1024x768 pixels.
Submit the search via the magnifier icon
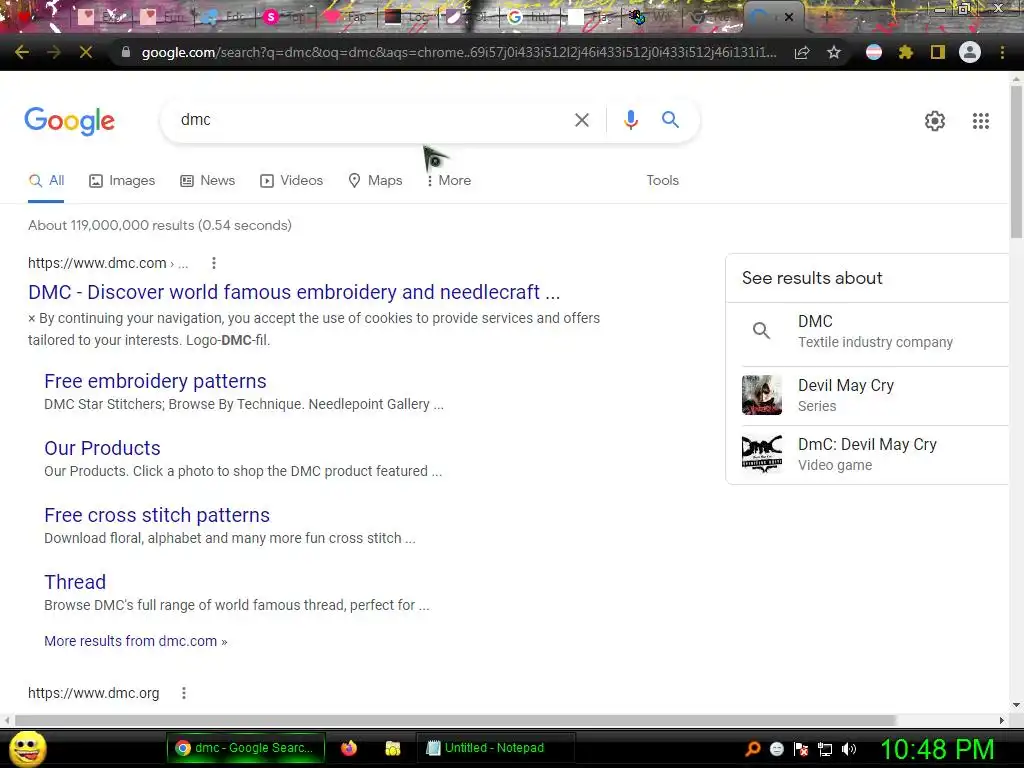pyautogui.click(x=670, y=120)
